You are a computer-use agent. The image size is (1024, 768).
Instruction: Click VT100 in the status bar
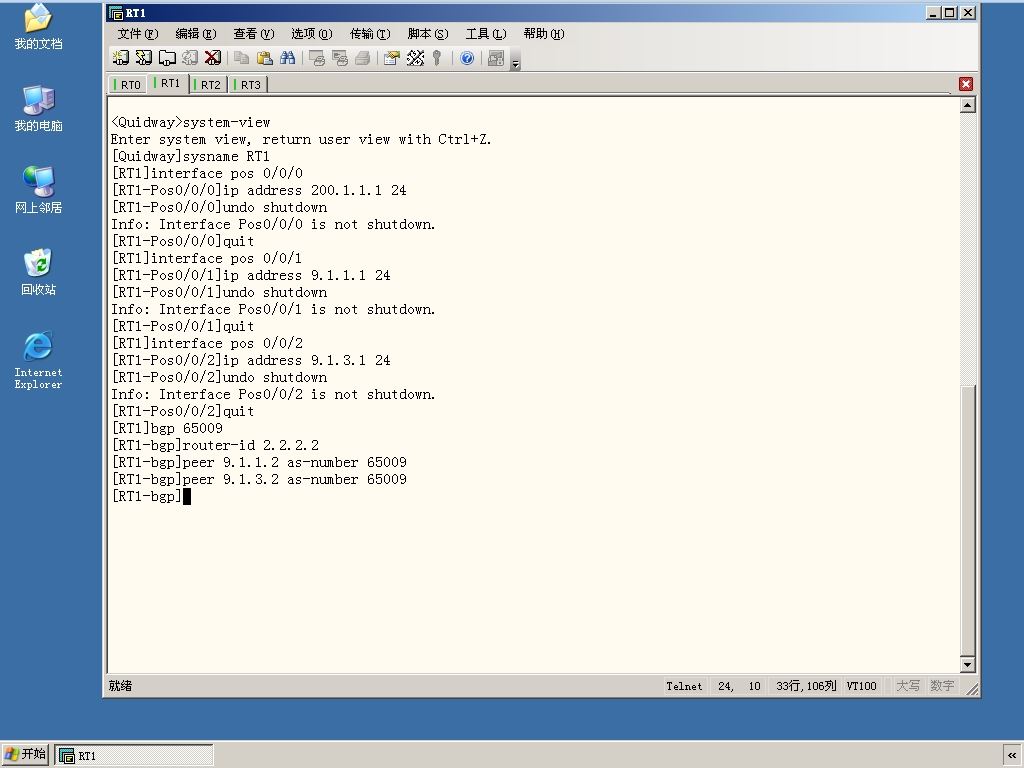click(861, 686)
